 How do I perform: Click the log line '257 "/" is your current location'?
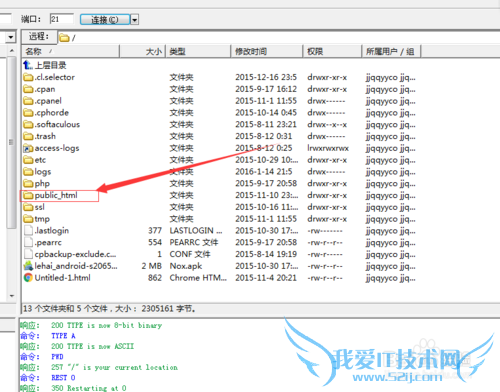[x=114, y=367]
